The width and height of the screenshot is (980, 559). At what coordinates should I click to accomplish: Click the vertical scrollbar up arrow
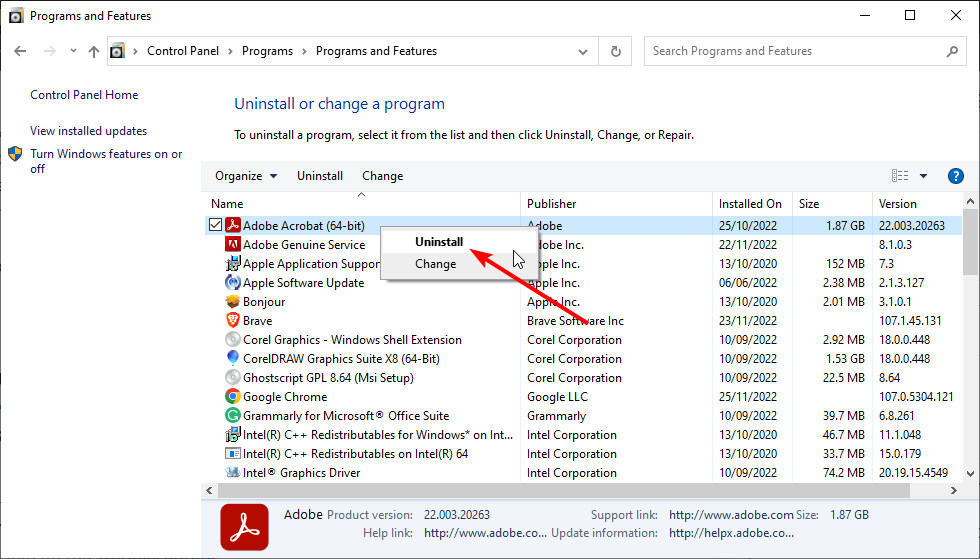point(970,201)
